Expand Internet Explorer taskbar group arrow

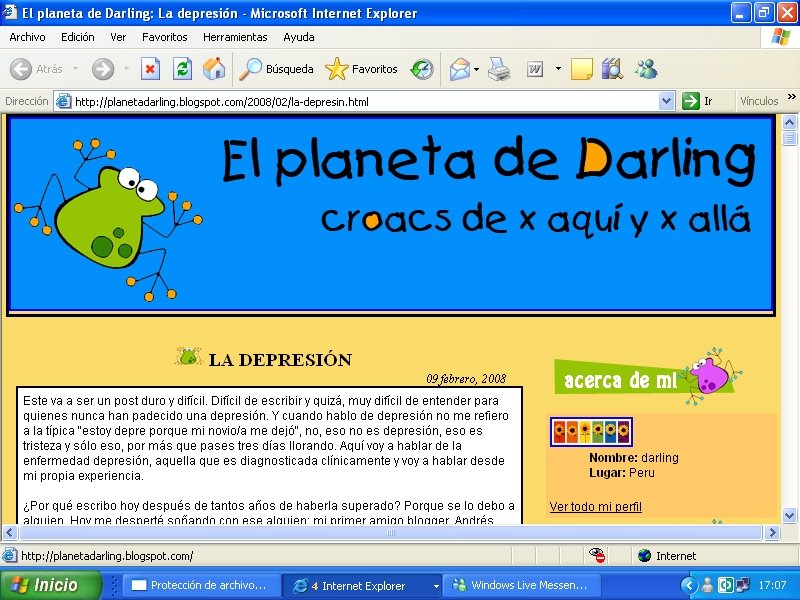[x=436, y=586]
